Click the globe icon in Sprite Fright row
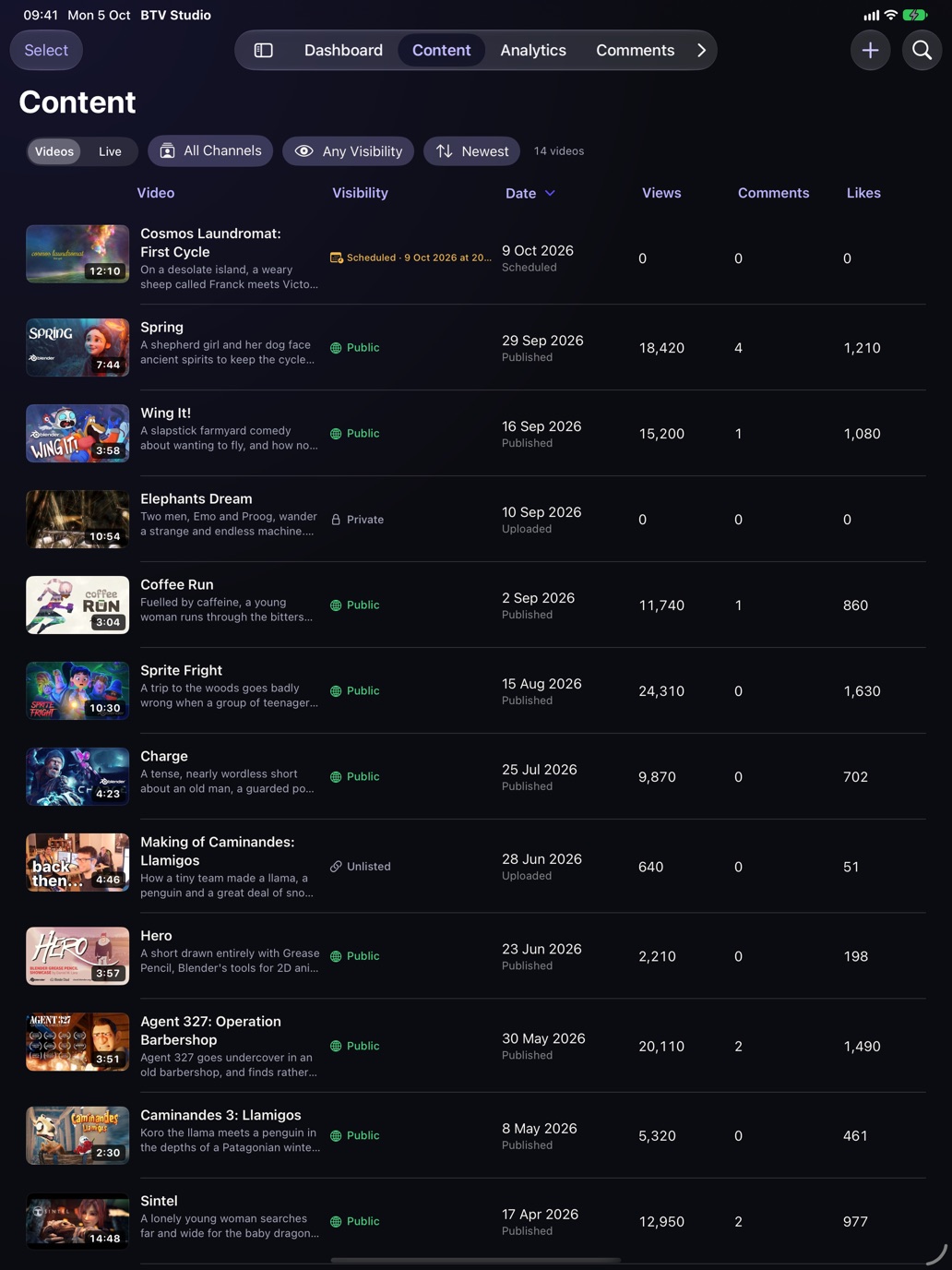The image size is (952, 1270). tap(336, 691)
